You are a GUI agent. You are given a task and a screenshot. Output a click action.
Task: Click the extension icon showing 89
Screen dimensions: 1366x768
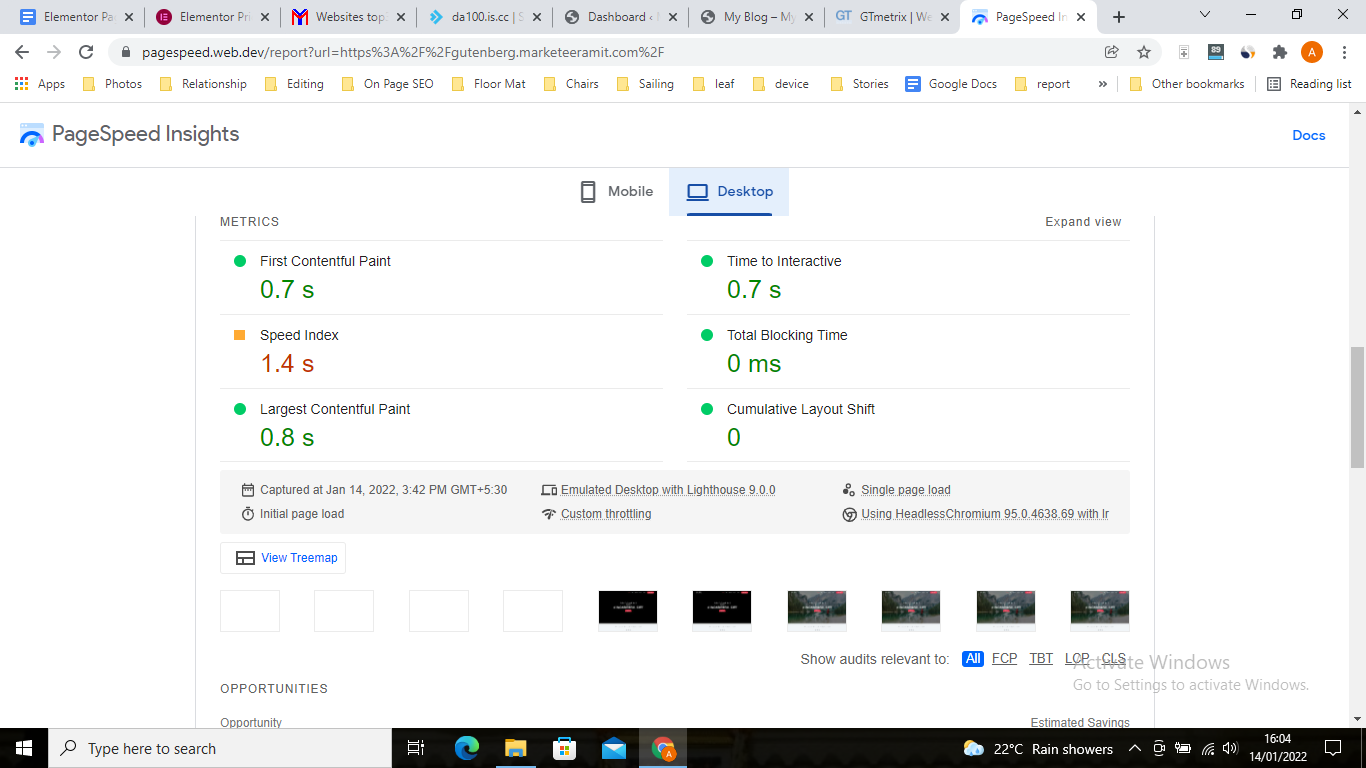(1216, 52)
